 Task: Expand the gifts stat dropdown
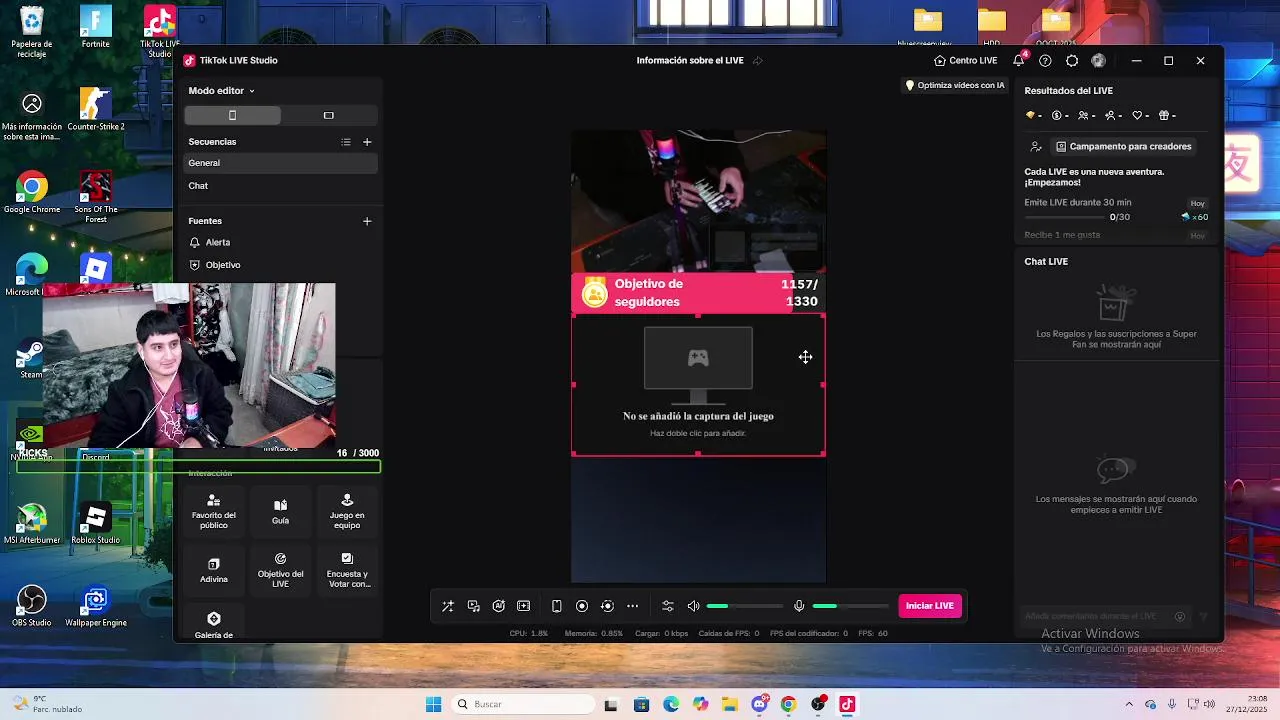tap(1168, 115)
